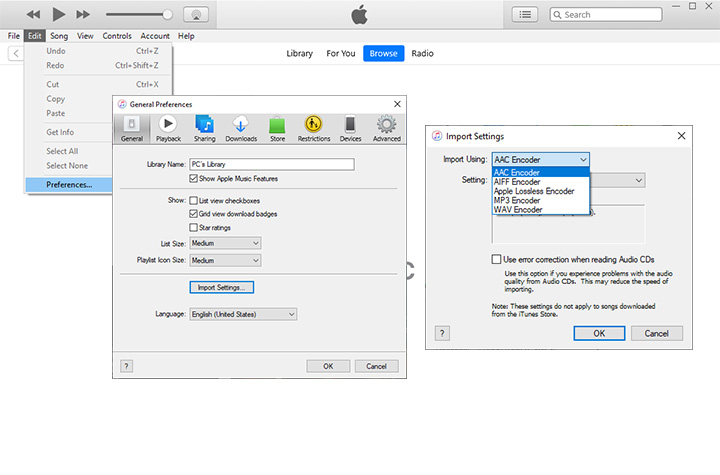
Task: Switch to the Library tab
Action: tap(299, 53)
